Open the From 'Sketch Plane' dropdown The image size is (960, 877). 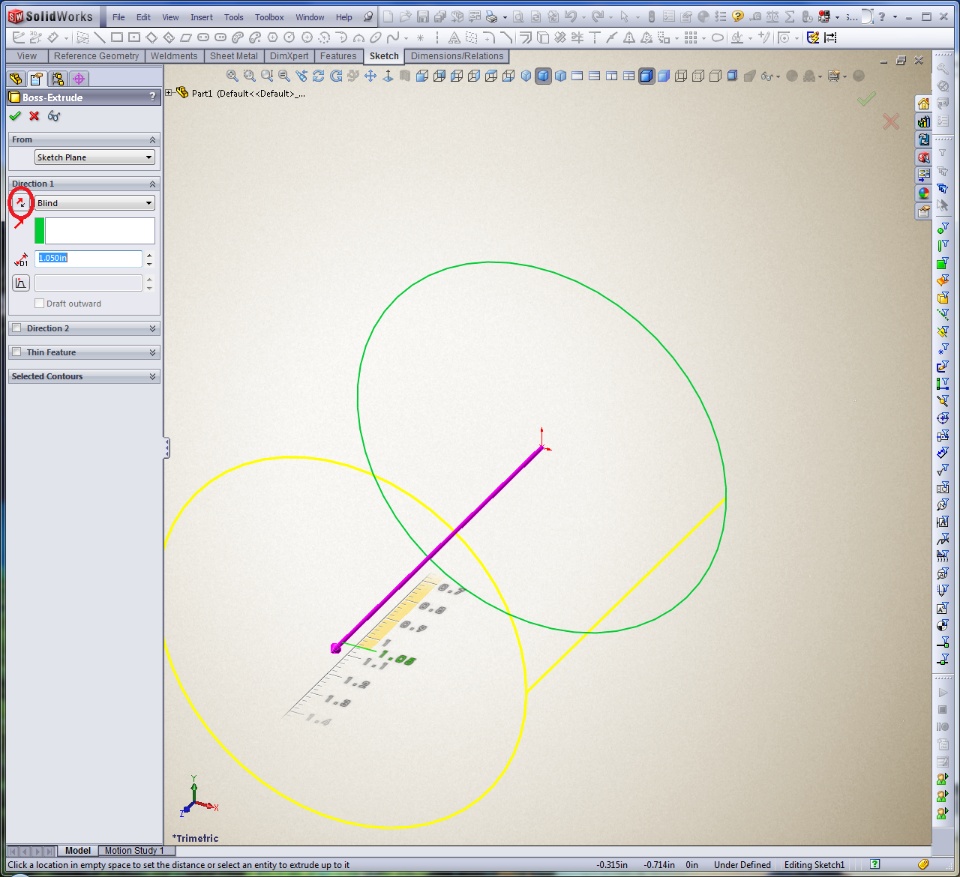pyautogui.click(x=94, y=157)
